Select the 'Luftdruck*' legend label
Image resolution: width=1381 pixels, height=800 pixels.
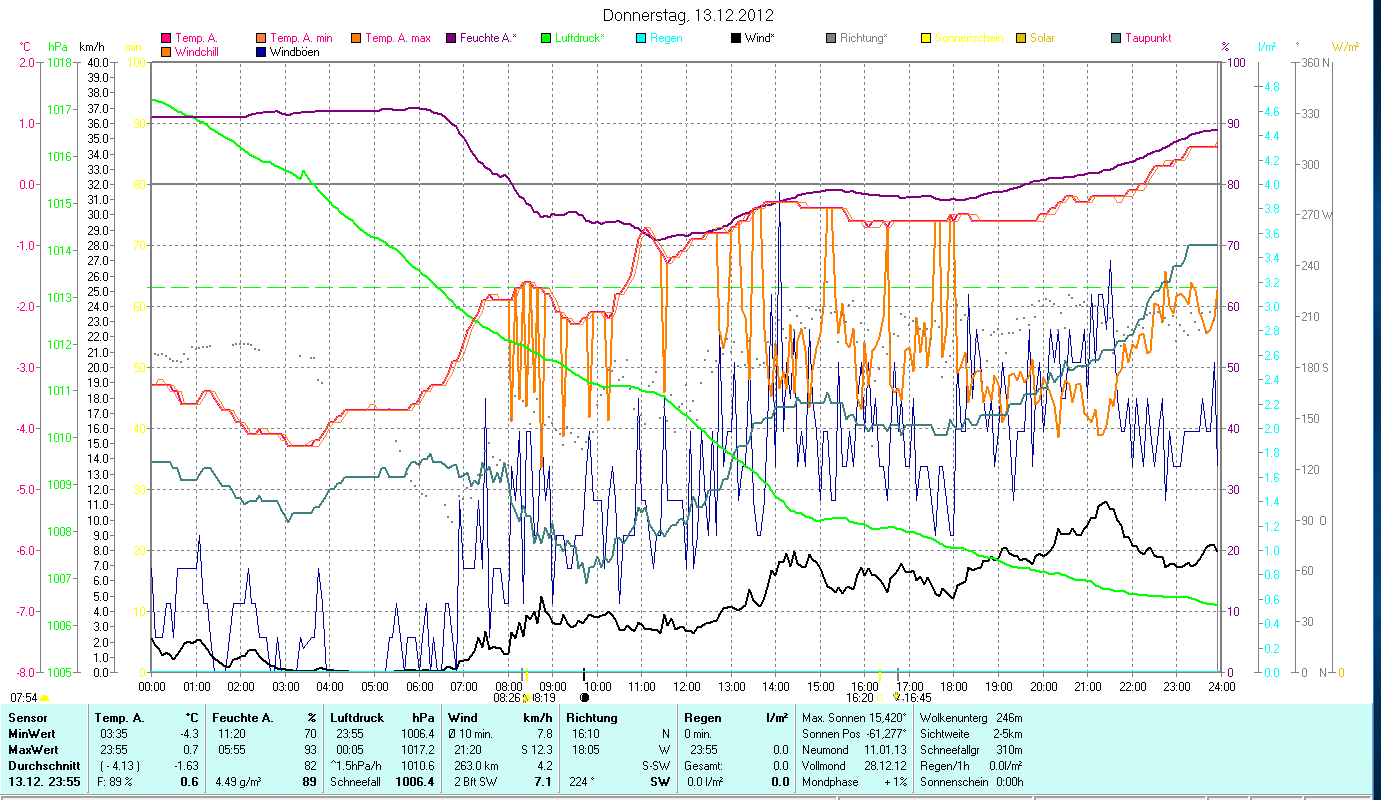(x=581, y=38)
